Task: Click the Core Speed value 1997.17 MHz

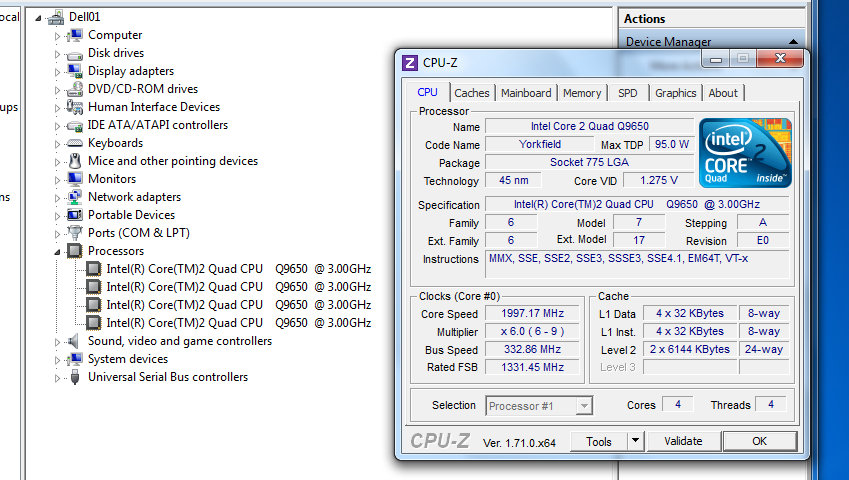Action: [532, 313]
